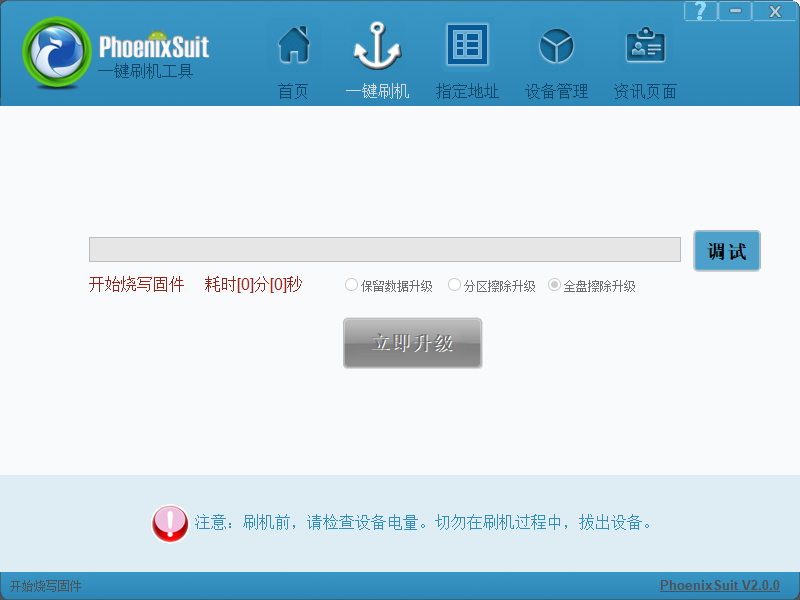Click the red warning notice icon

[x=170, y=521]
